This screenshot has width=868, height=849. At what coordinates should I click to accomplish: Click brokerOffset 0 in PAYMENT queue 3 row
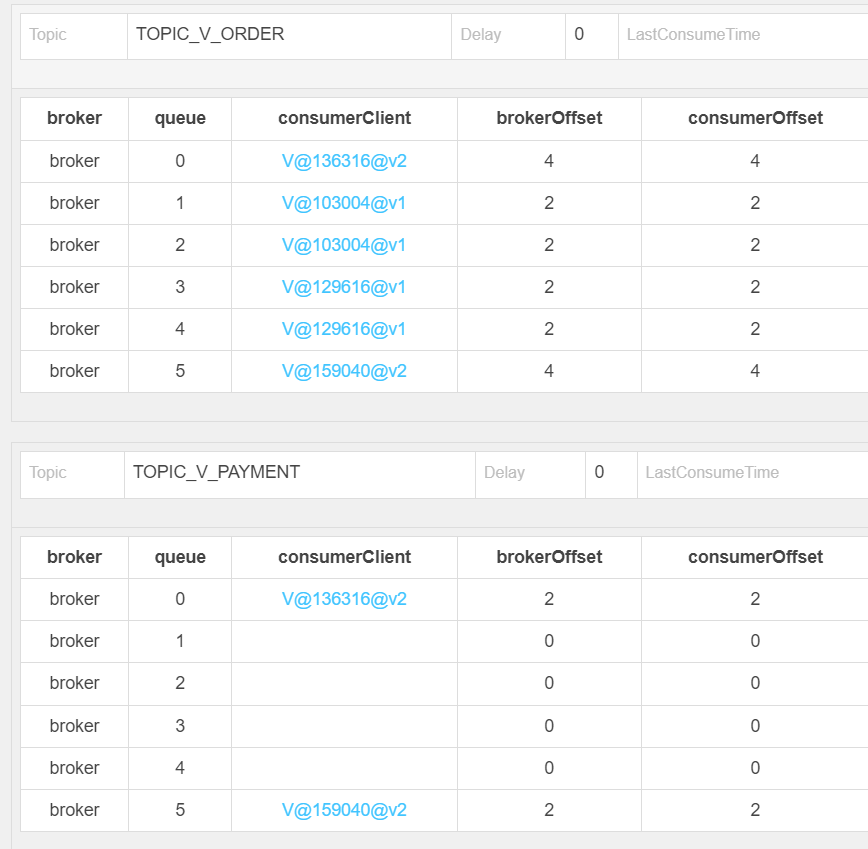pyautogui.click(x=549, y=726)
